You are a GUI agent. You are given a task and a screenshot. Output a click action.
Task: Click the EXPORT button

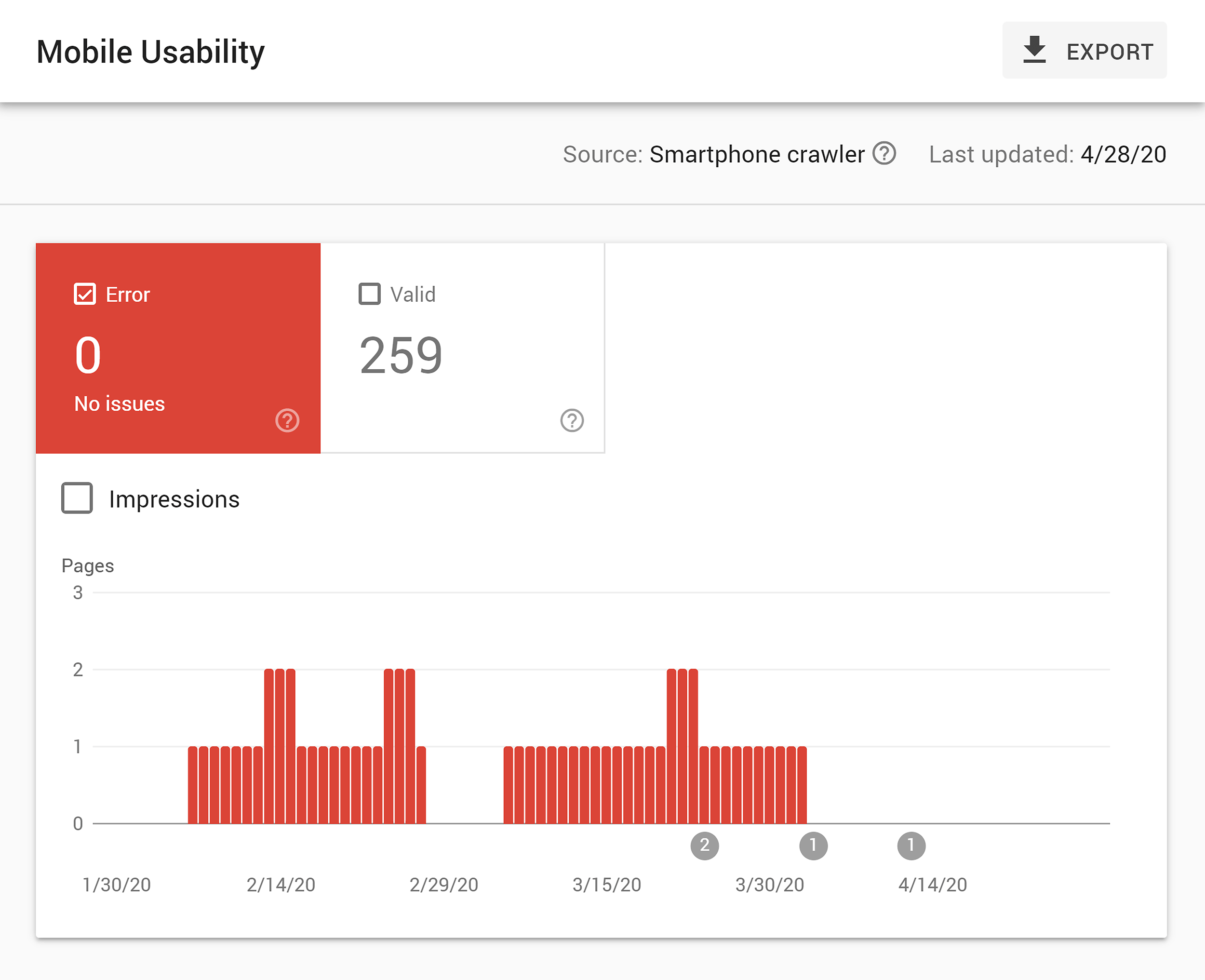click(1084, 51)
